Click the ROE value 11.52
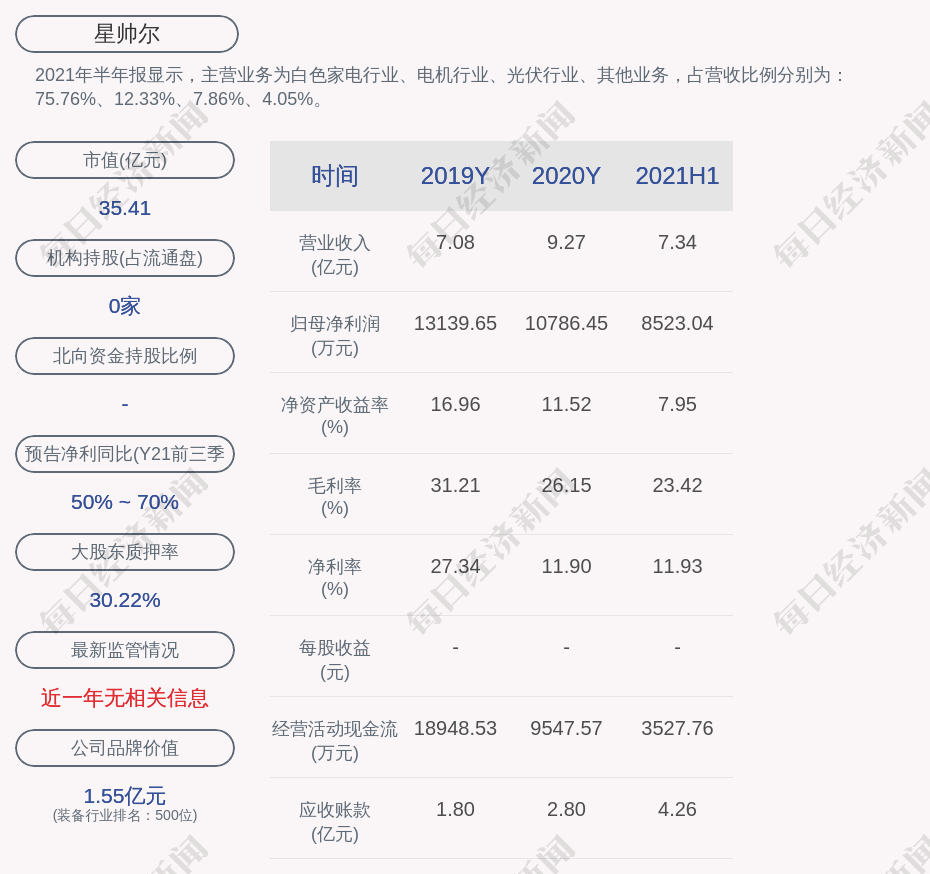 coord(566,404)
